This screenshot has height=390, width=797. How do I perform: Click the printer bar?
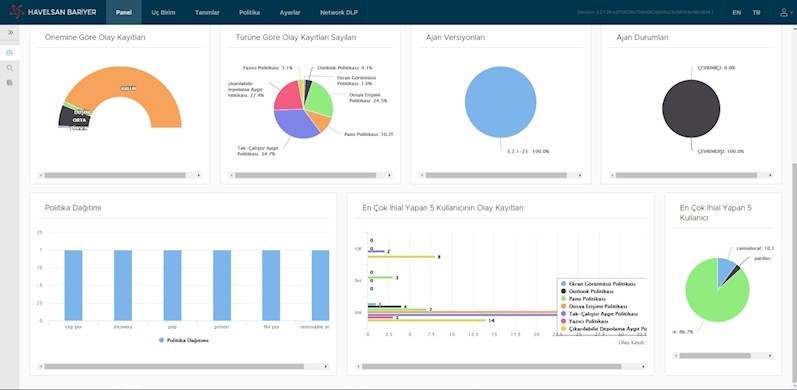(x=222, y=285)
